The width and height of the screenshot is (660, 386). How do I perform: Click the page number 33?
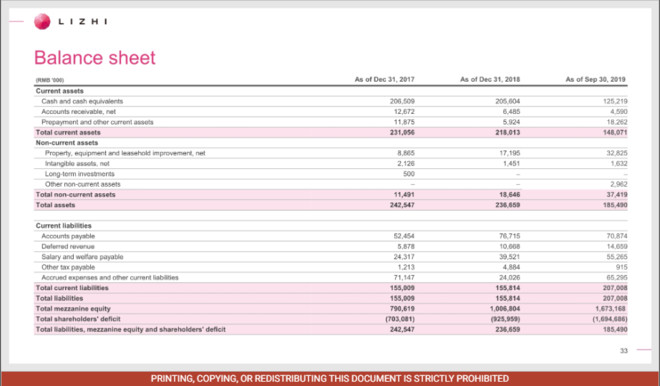624,351
